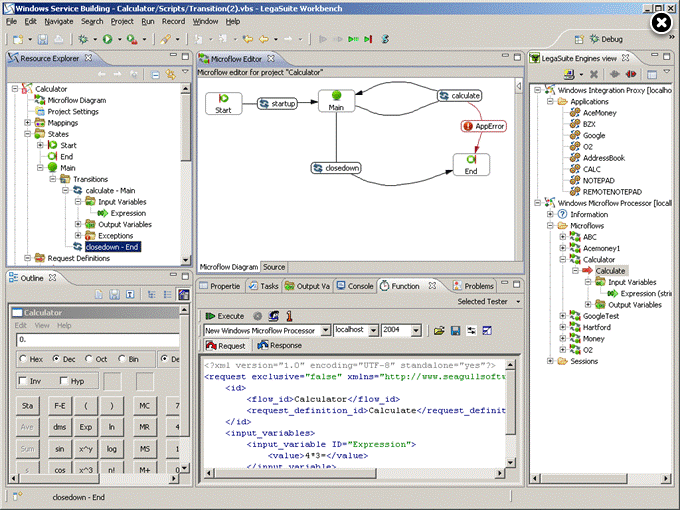Select the Main state node in diagram

(337, 101)
